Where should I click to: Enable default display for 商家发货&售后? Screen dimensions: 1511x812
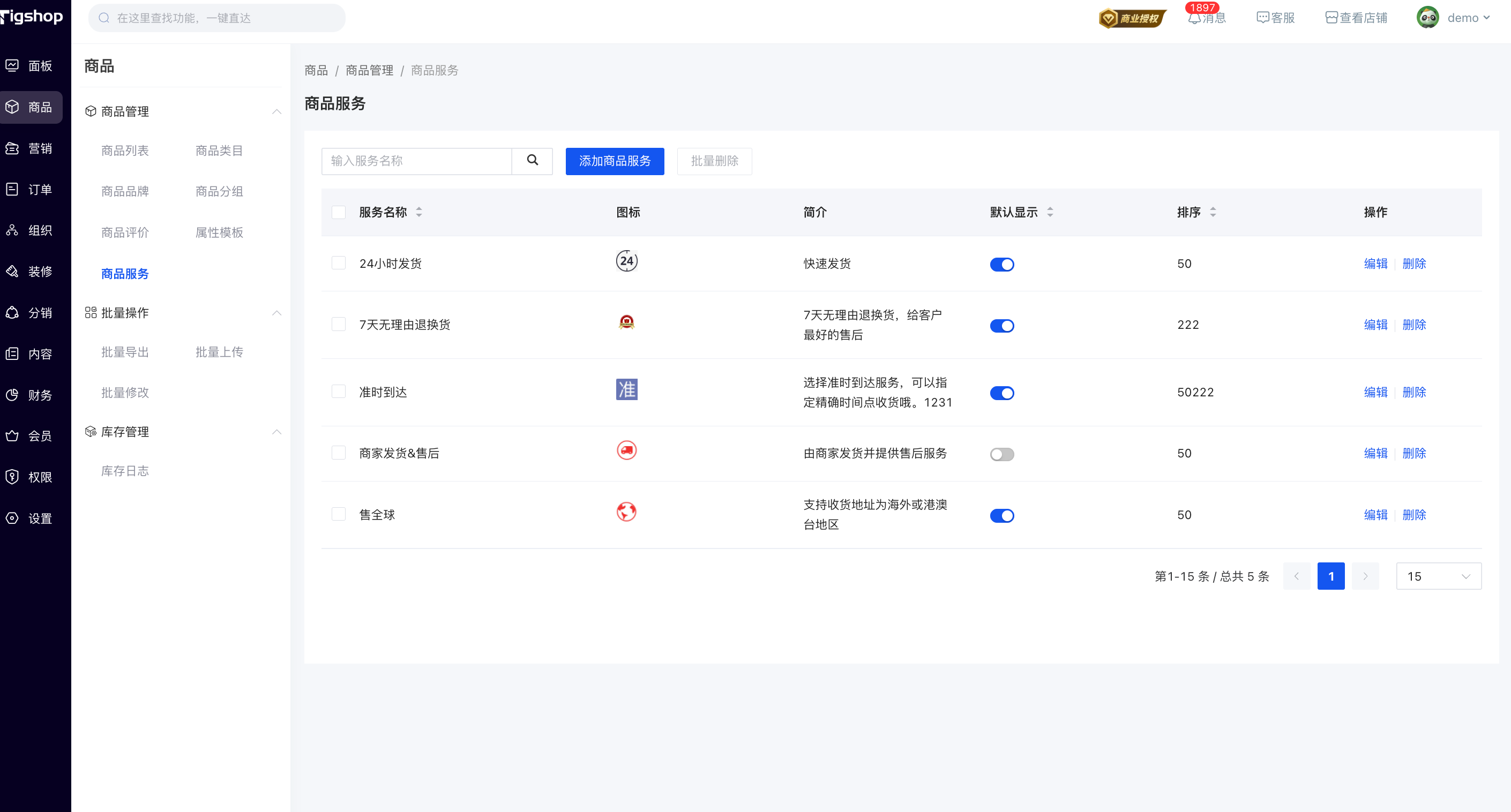pyautogui.click(x=1001, y=454)
